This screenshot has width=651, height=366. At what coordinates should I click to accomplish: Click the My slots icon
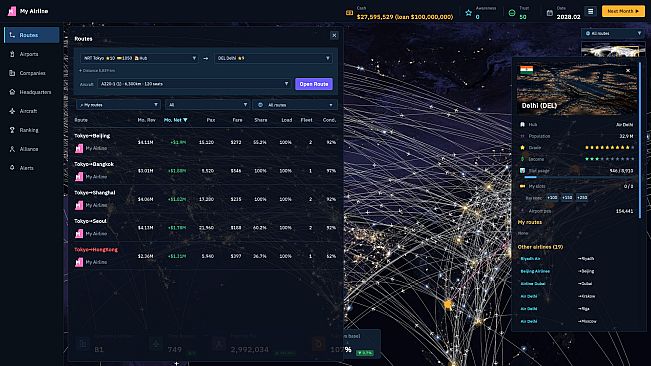(522, 186)
